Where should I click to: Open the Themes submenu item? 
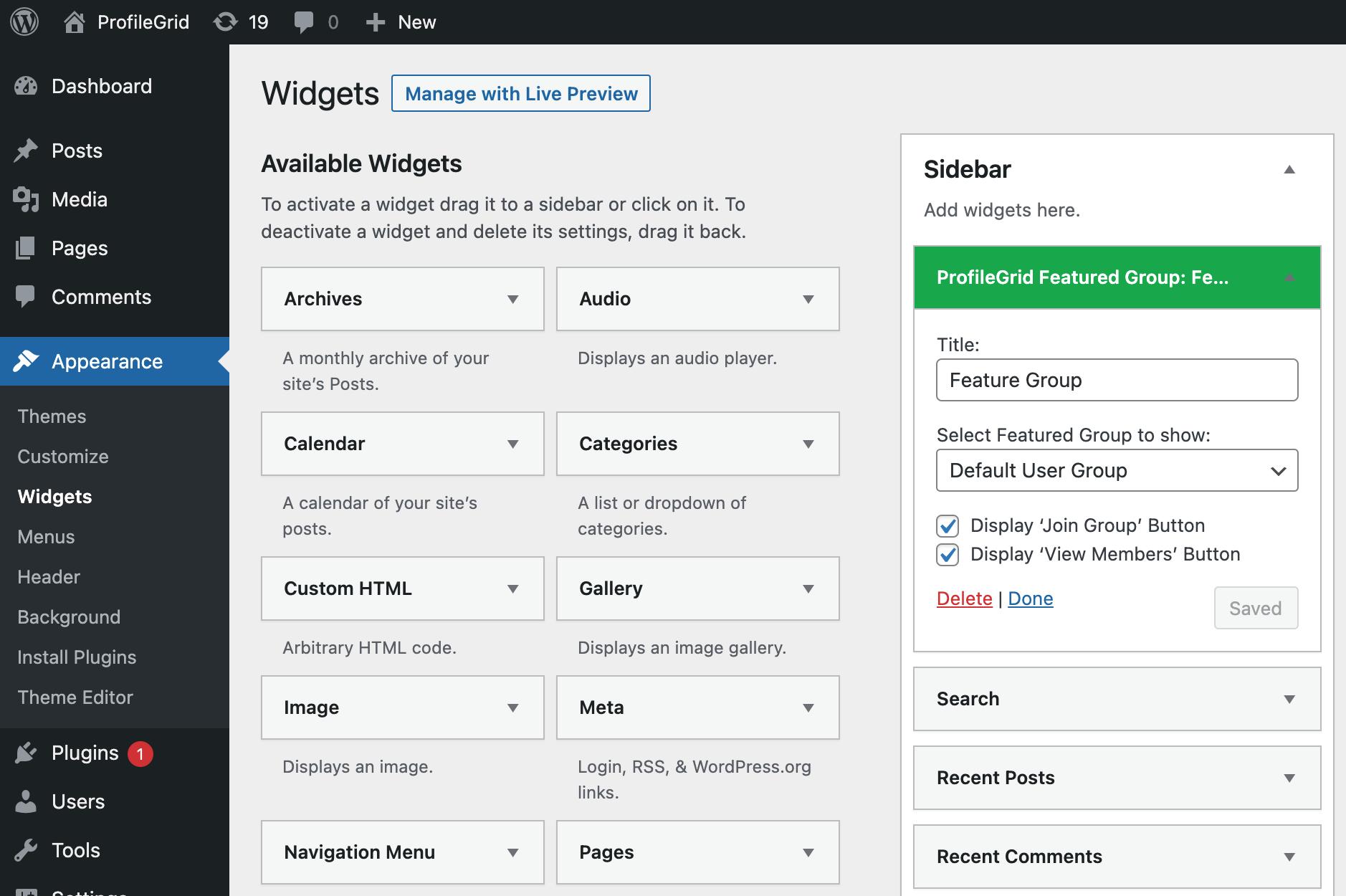pos(52,416)
